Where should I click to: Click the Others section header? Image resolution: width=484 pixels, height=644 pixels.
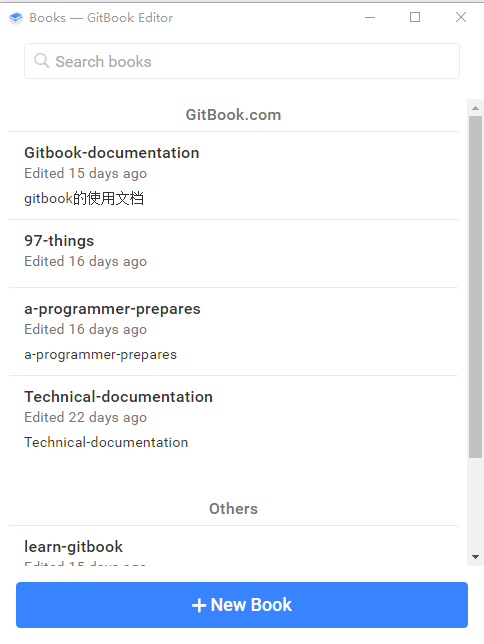pos(233,509)
